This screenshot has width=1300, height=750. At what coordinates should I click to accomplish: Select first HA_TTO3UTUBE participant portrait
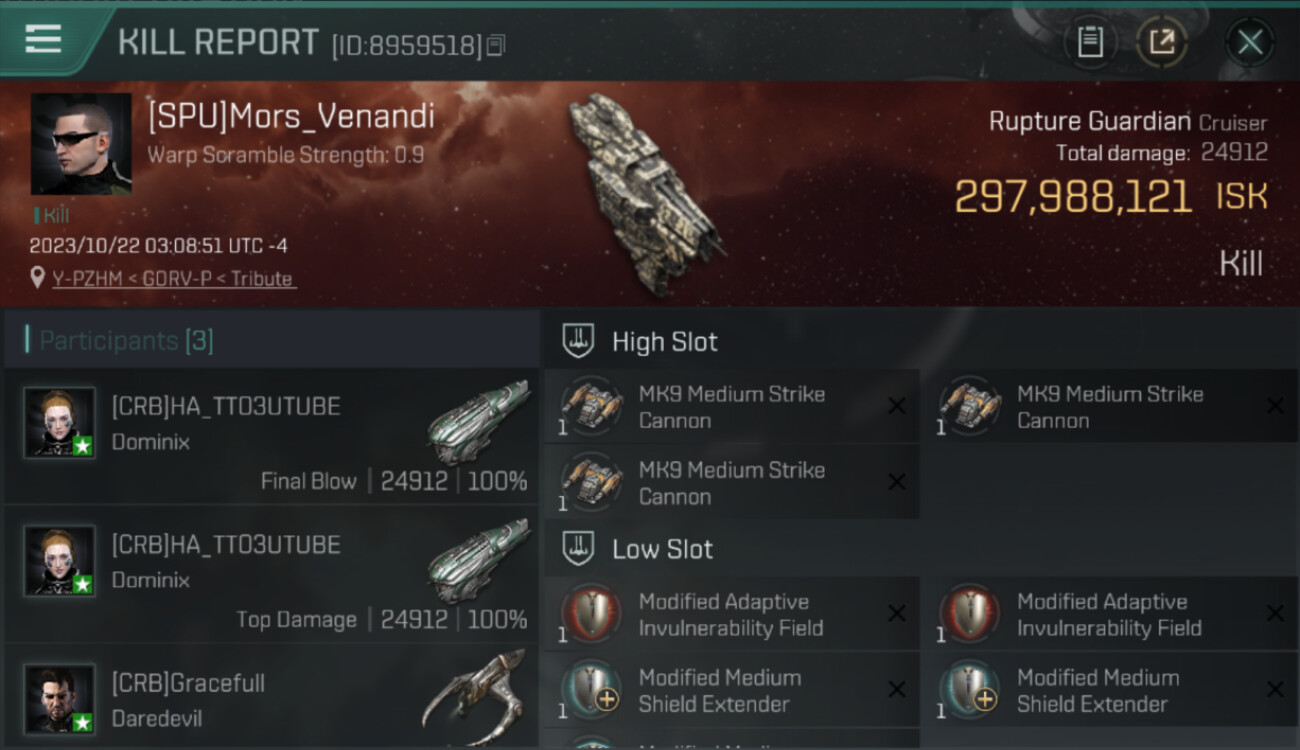click(60, 422)
